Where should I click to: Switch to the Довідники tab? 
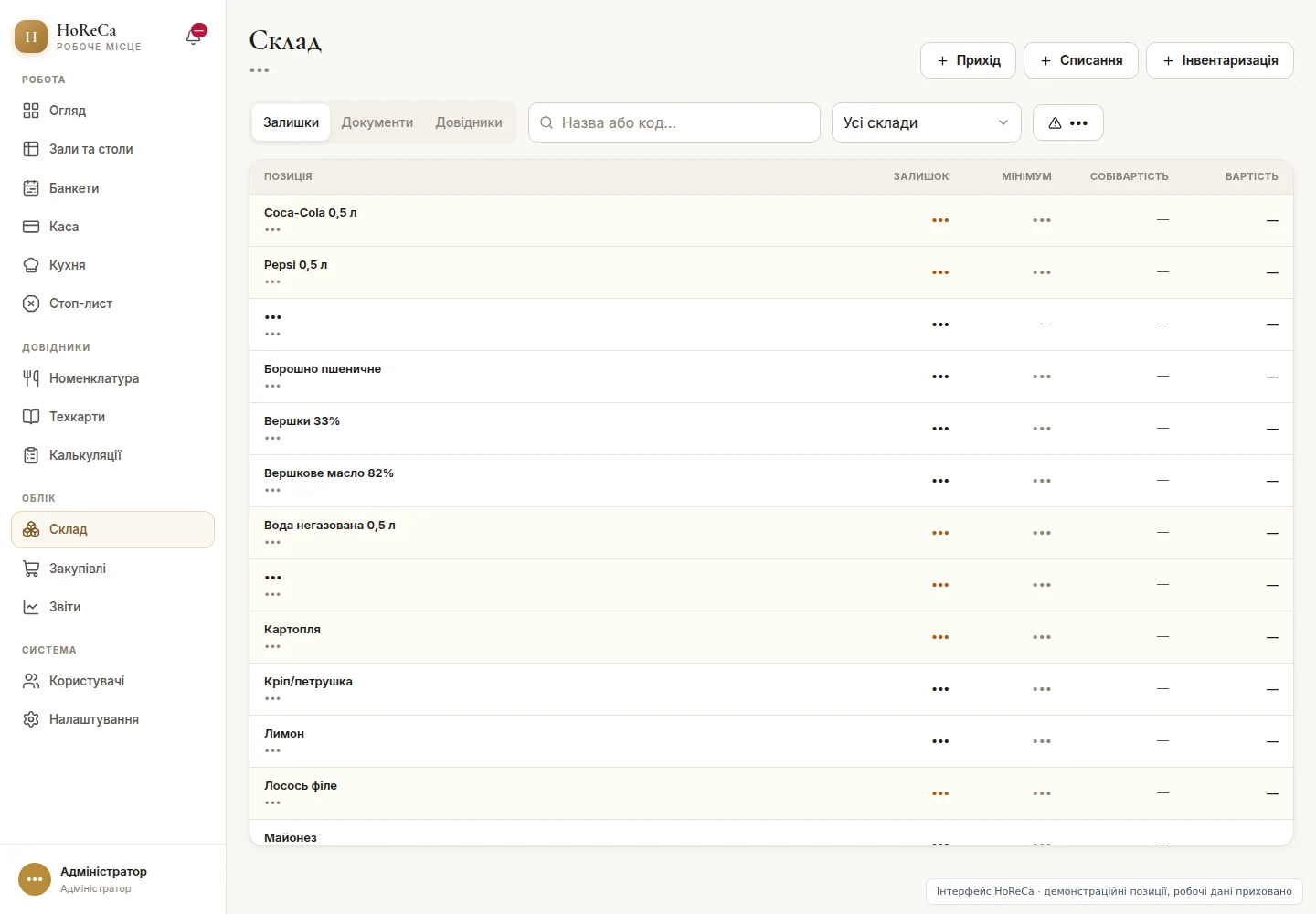tap(469, 122)
